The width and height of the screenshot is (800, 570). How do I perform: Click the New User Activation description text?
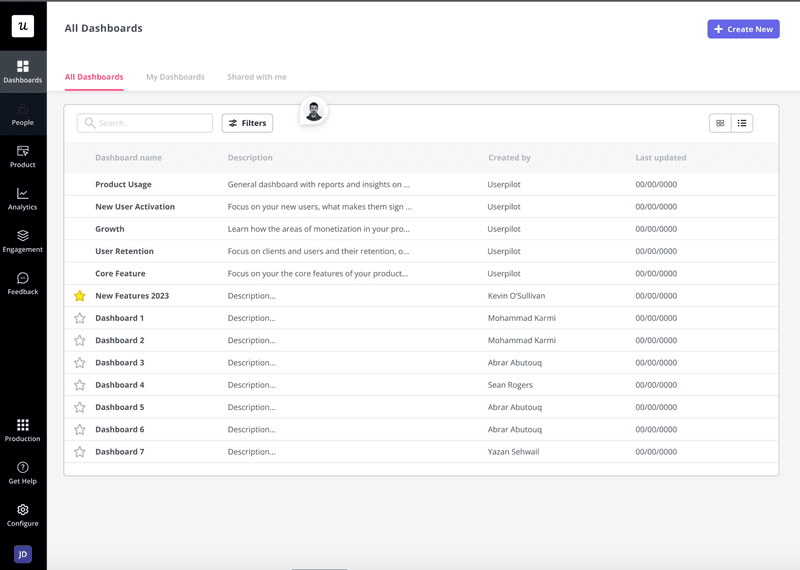click(x=319, y=207)
